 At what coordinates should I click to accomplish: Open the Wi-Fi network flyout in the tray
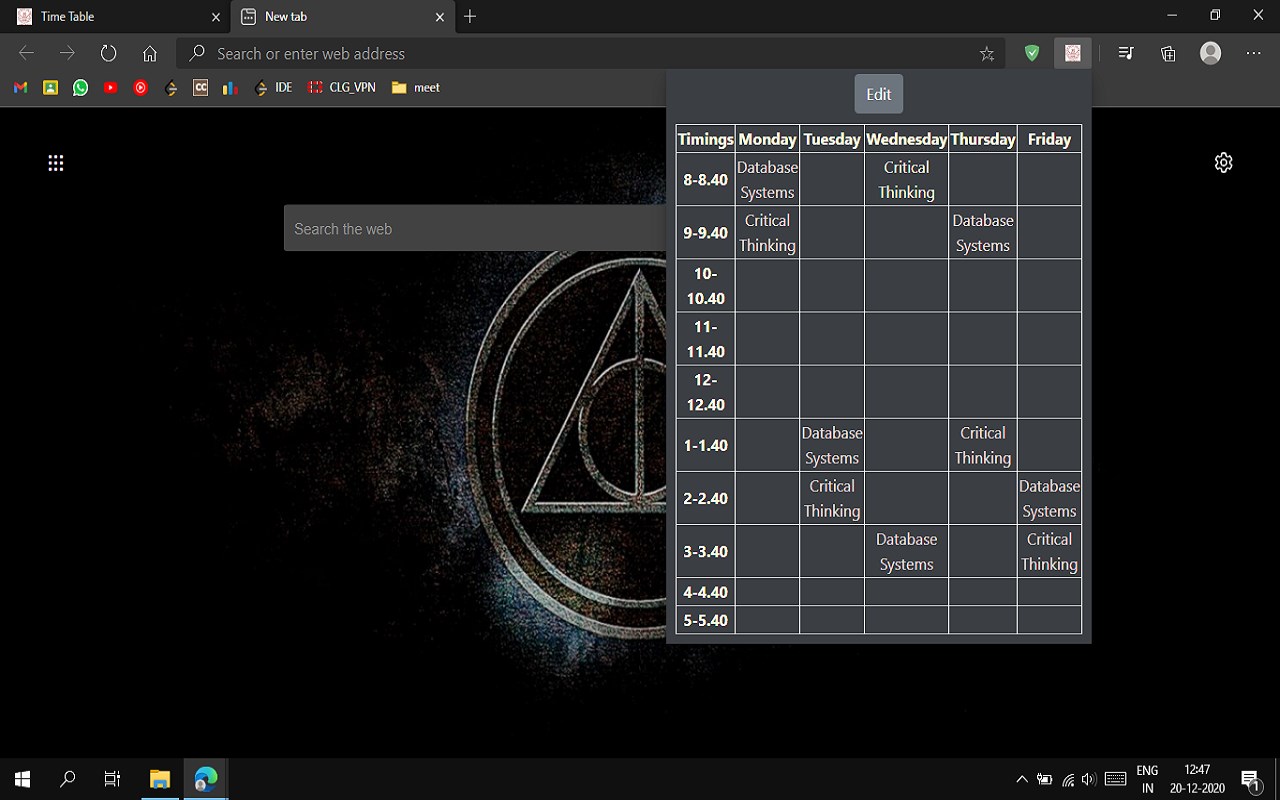pos(1068,779)
